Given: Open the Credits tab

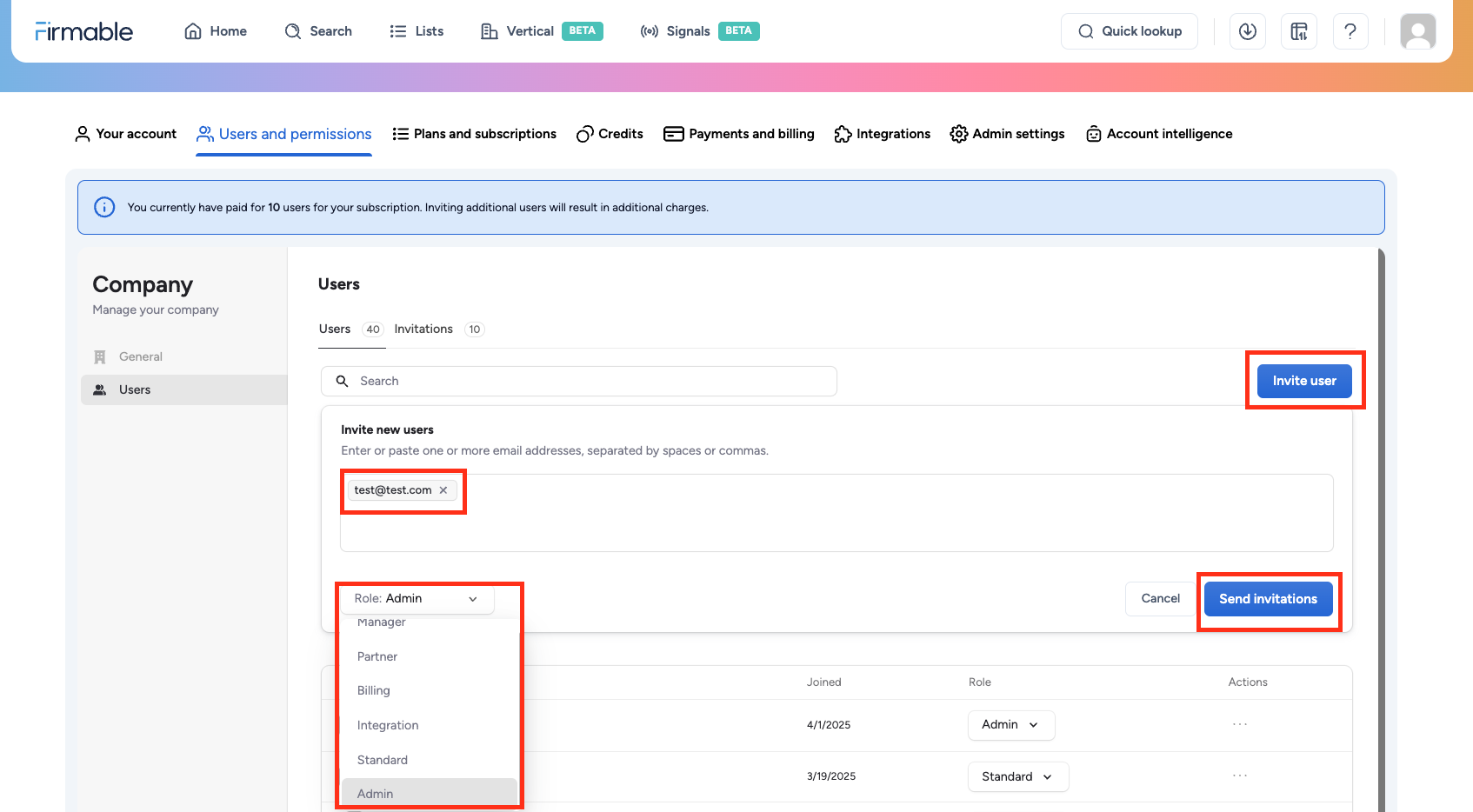Looking at the screenshot, I should pyautogui.click(x=610, y=134).
